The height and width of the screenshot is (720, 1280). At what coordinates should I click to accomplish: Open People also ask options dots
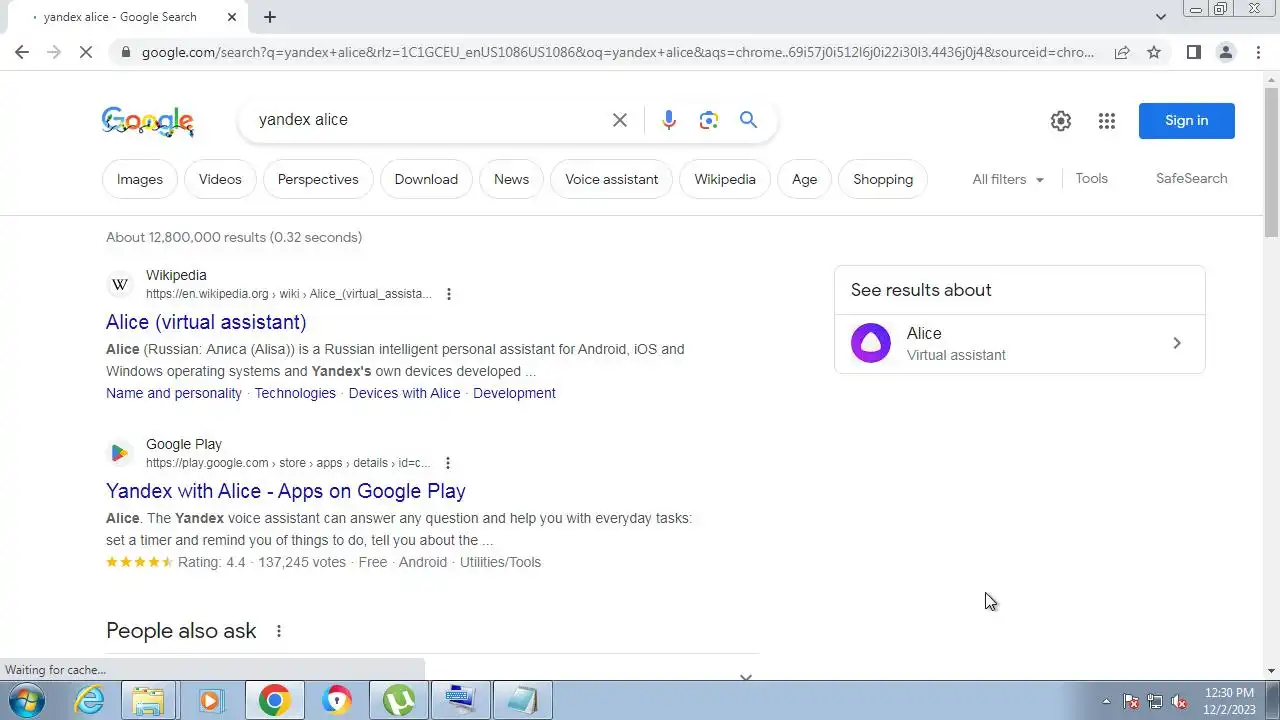tap(279, 631)
